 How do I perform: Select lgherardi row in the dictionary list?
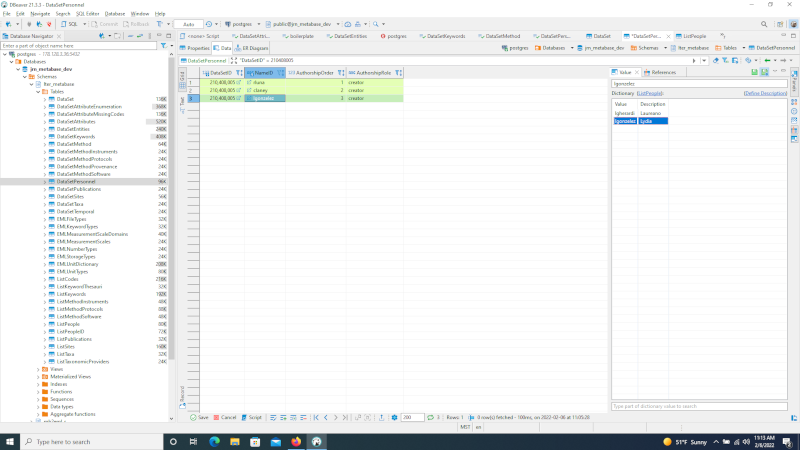point(625,112)
